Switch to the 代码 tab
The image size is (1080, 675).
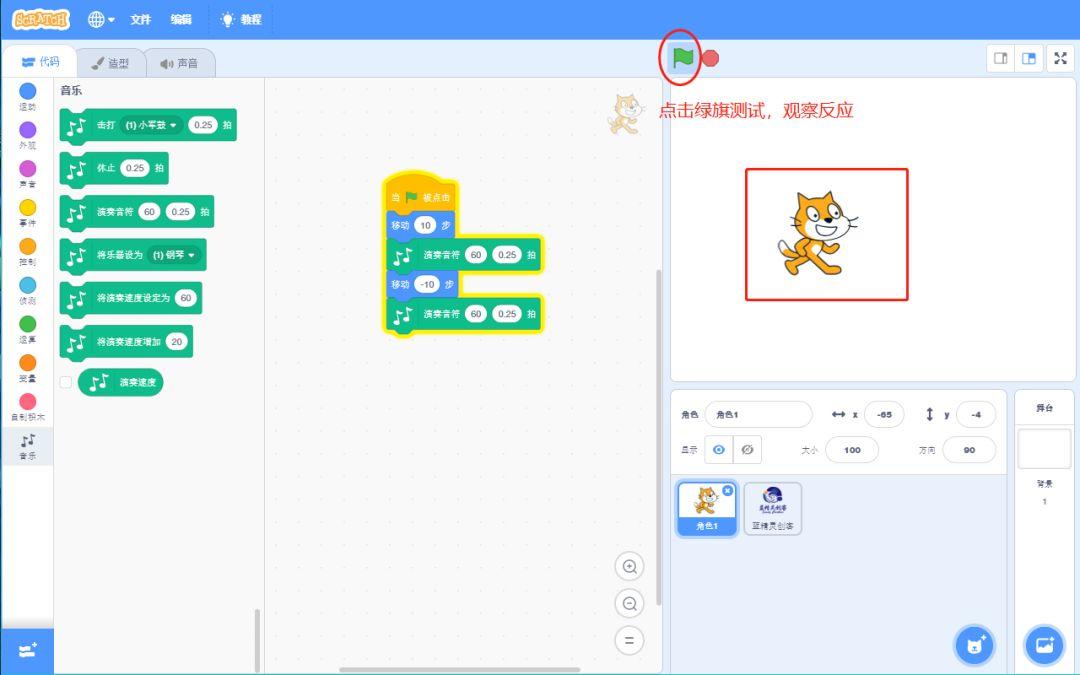pos(40,62)
